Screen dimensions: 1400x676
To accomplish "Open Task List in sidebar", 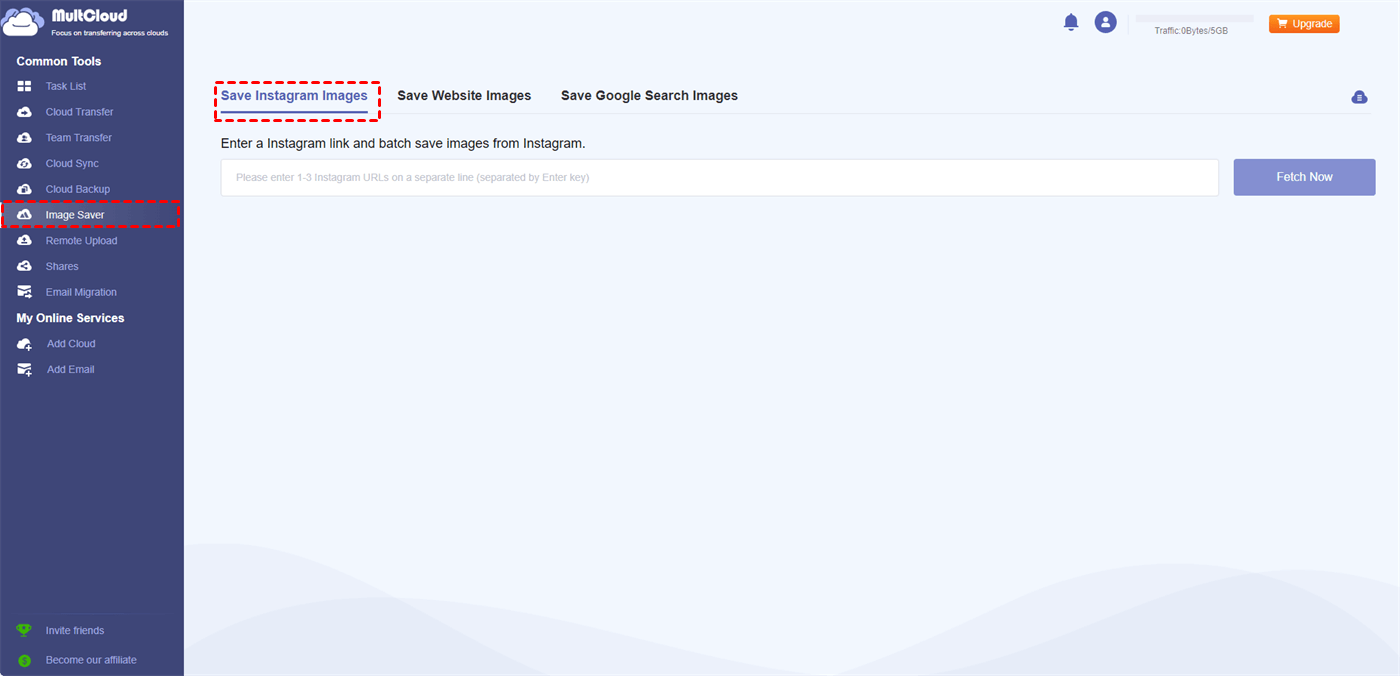I will [x=66, y=86].
